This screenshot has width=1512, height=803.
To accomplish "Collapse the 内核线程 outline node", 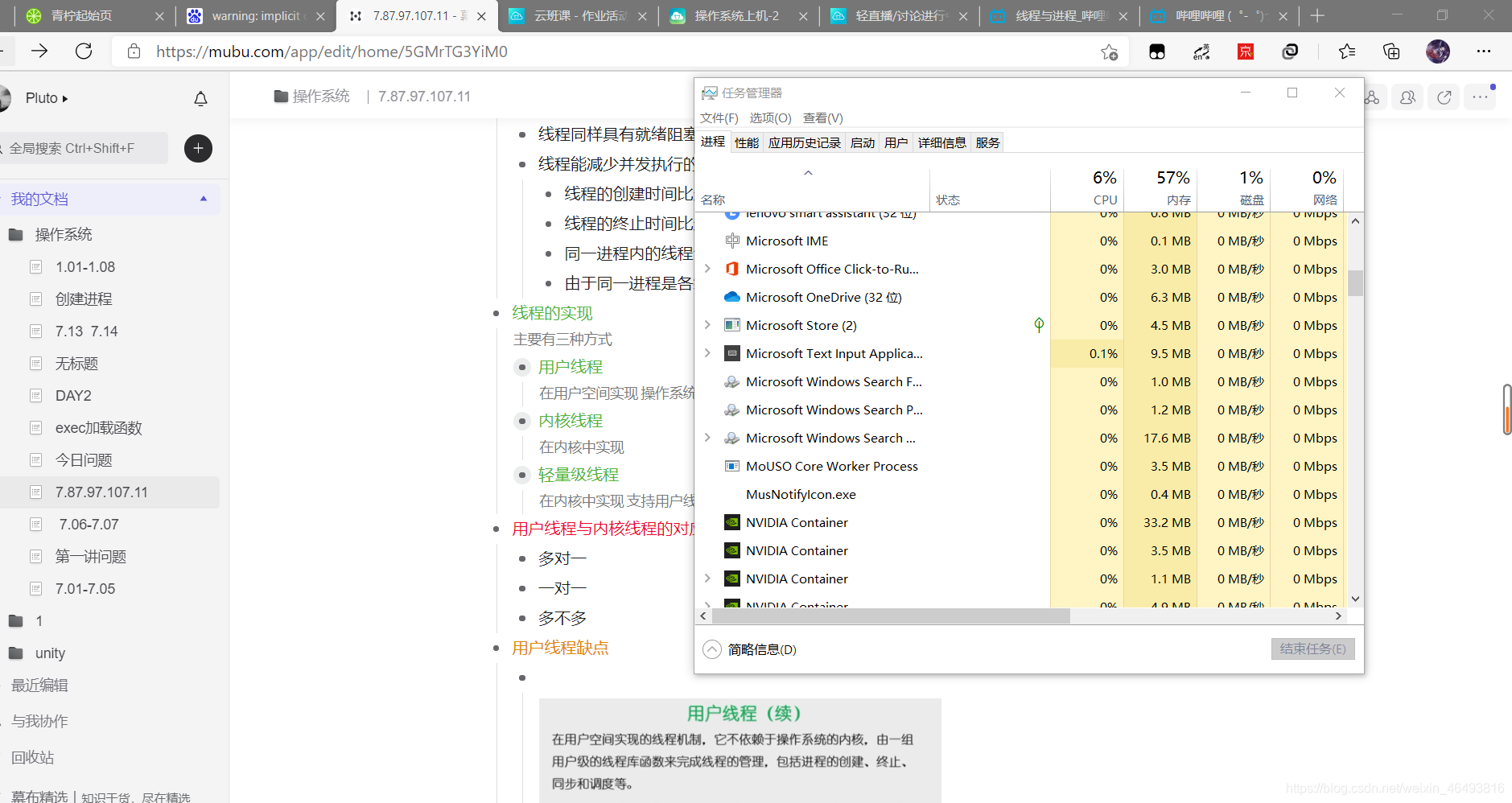I will tap(522, 421).
